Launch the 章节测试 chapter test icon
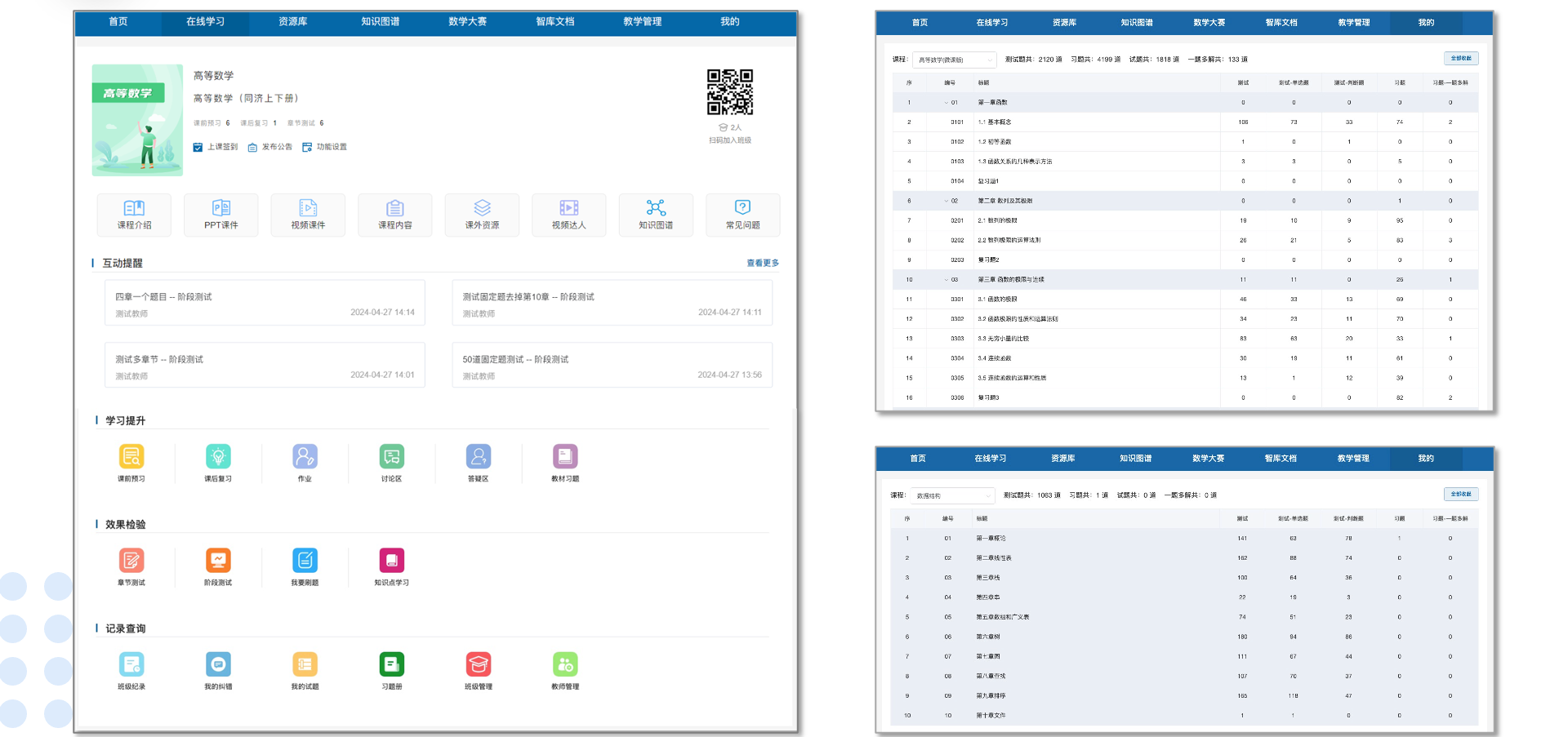Screen dimensions: 1568x737 (131, 561)
